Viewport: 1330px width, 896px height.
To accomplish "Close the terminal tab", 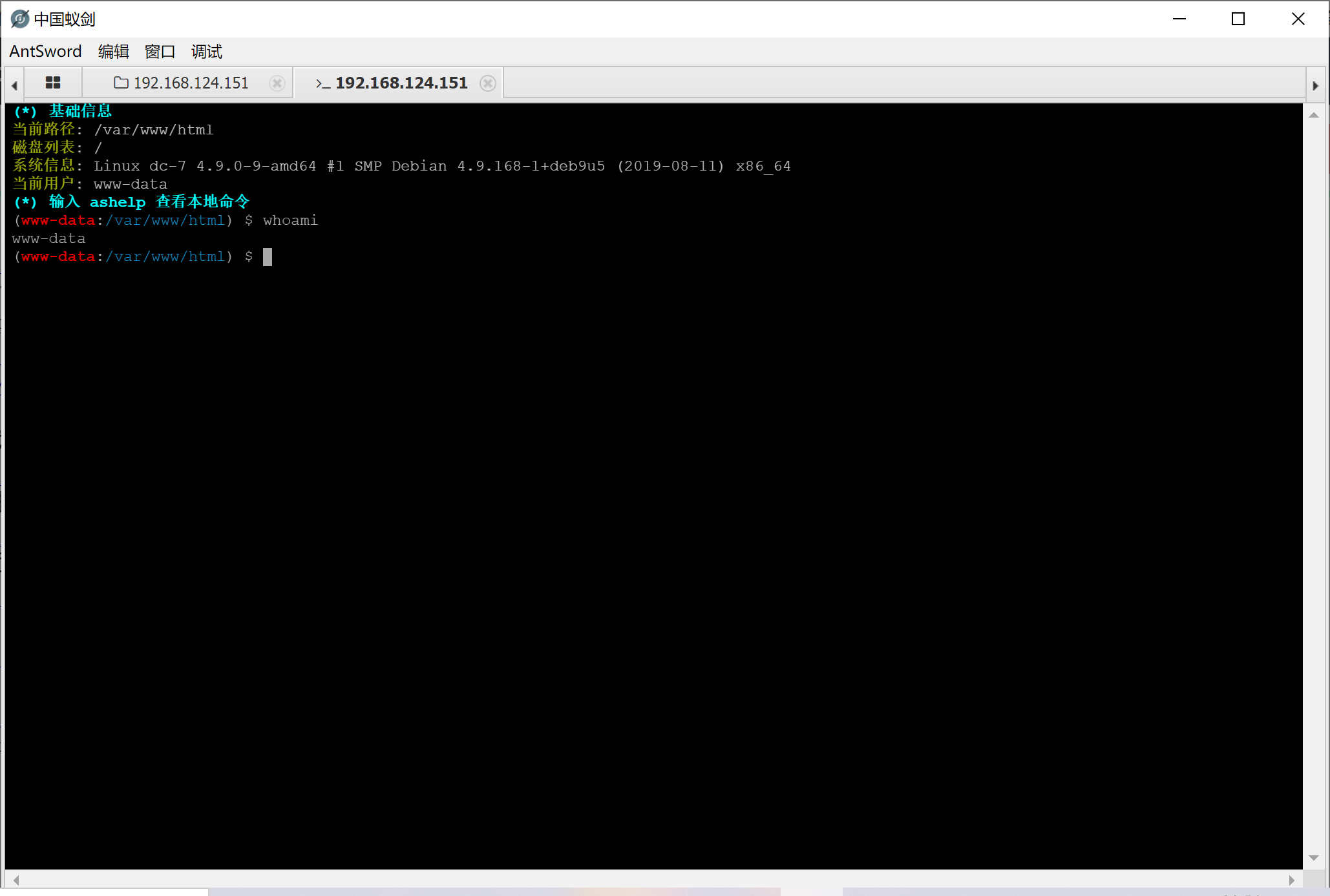I will click(488, 83).
